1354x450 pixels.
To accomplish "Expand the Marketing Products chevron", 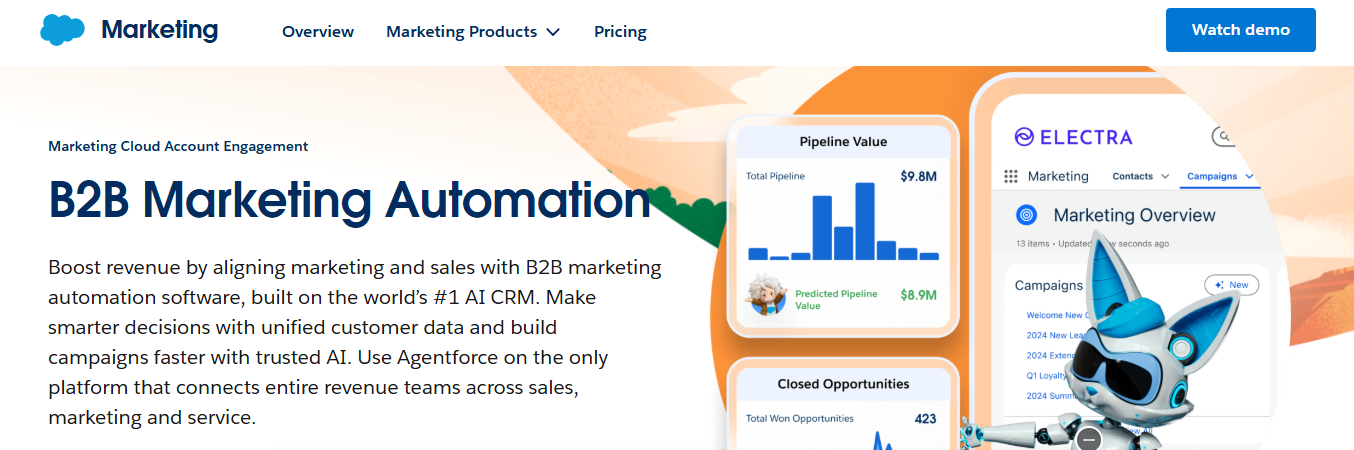I will click(x=553, y=32).
